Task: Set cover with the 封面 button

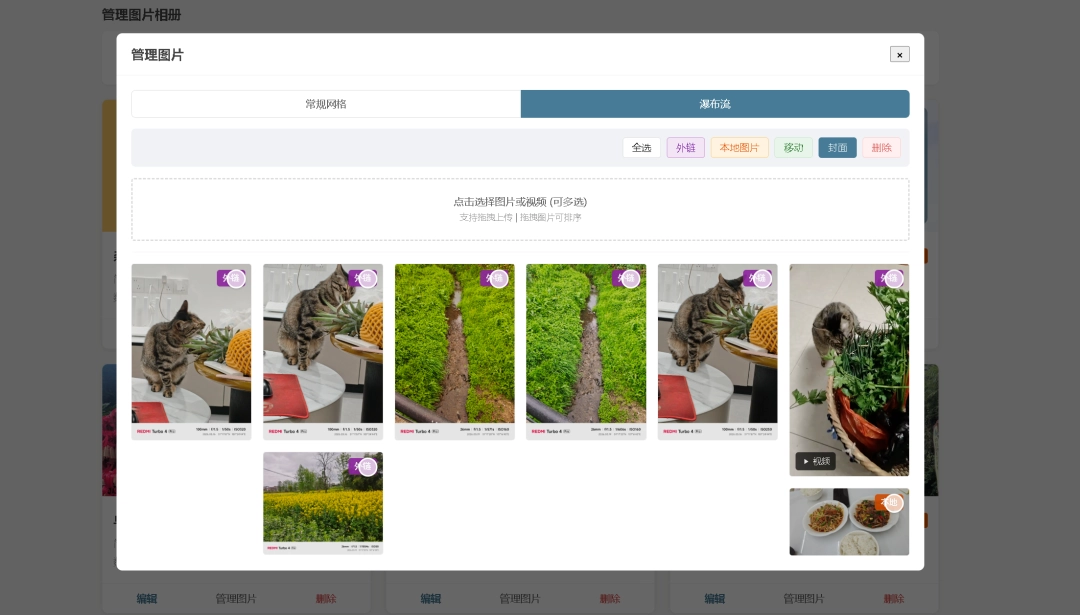Action: pyautogui.click(x=837, y=148)
